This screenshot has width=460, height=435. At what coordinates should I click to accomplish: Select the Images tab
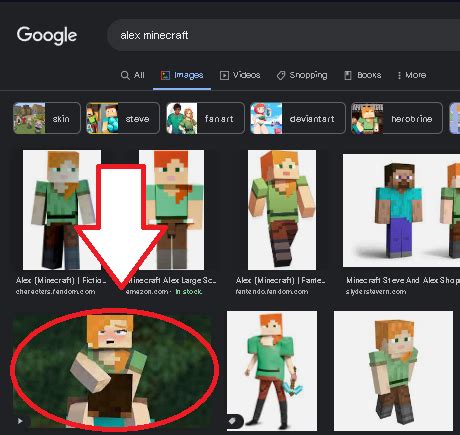pos(182,75)
